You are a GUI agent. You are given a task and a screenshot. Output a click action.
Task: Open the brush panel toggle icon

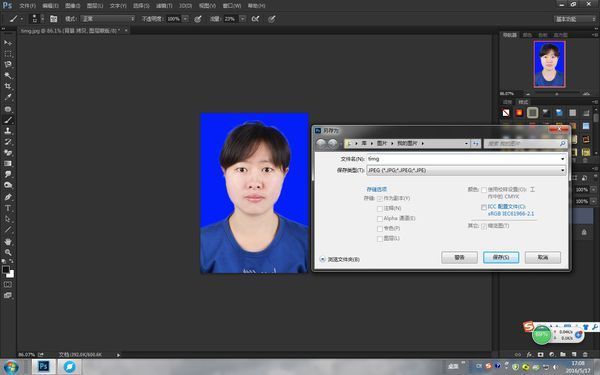click(54, 19)
